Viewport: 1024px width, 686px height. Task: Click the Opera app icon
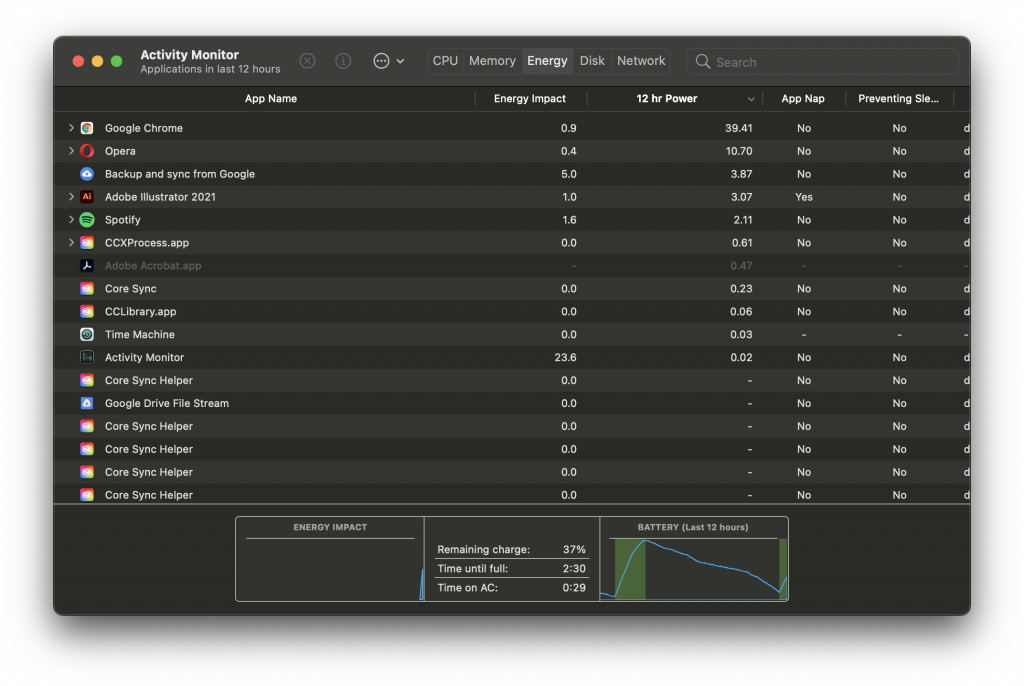[x=87, y=151]
